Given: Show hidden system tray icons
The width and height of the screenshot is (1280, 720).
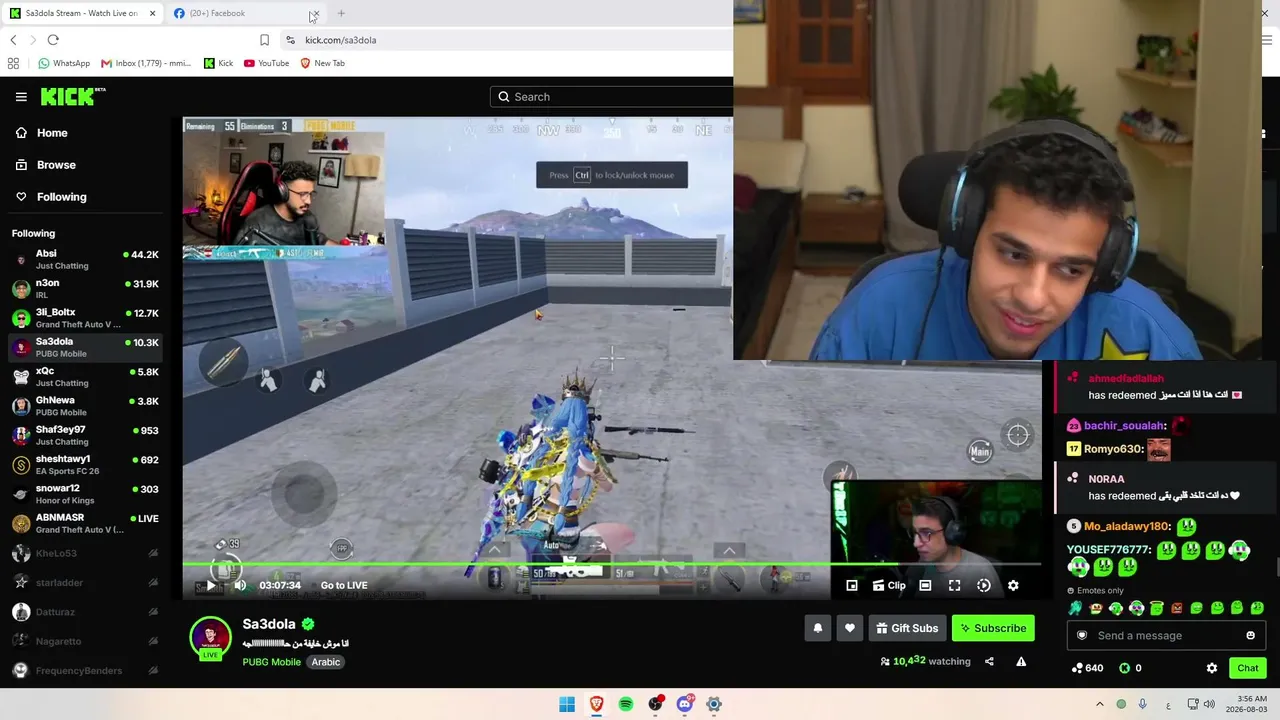Looking at the screenshot, I should [x=1100, y=705].
